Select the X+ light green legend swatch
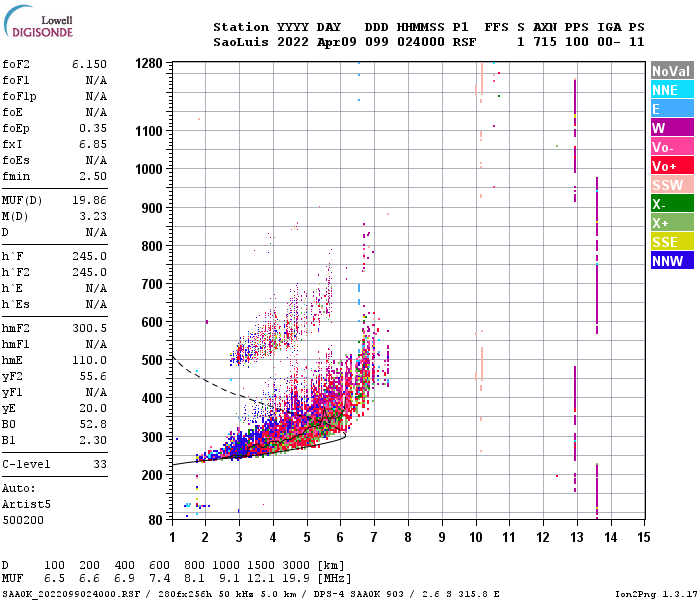Screen dimensions: 700x600 coord(672,223)
